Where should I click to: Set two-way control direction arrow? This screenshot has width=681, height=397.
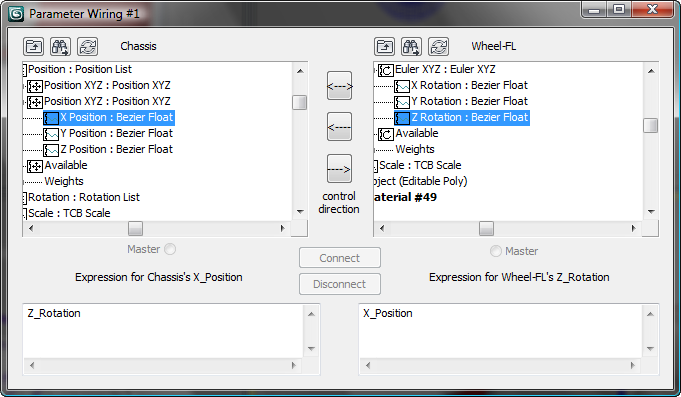[339, 86]
